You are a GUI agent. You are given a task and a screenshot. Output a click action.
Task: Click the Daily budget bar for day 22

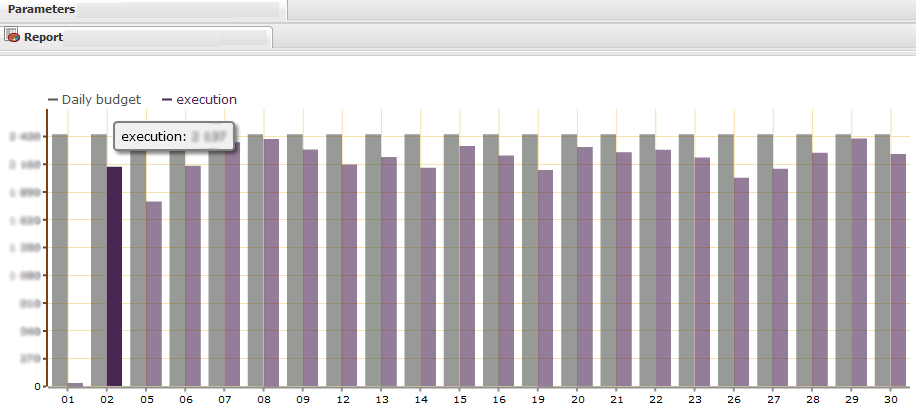click(647, 260)
